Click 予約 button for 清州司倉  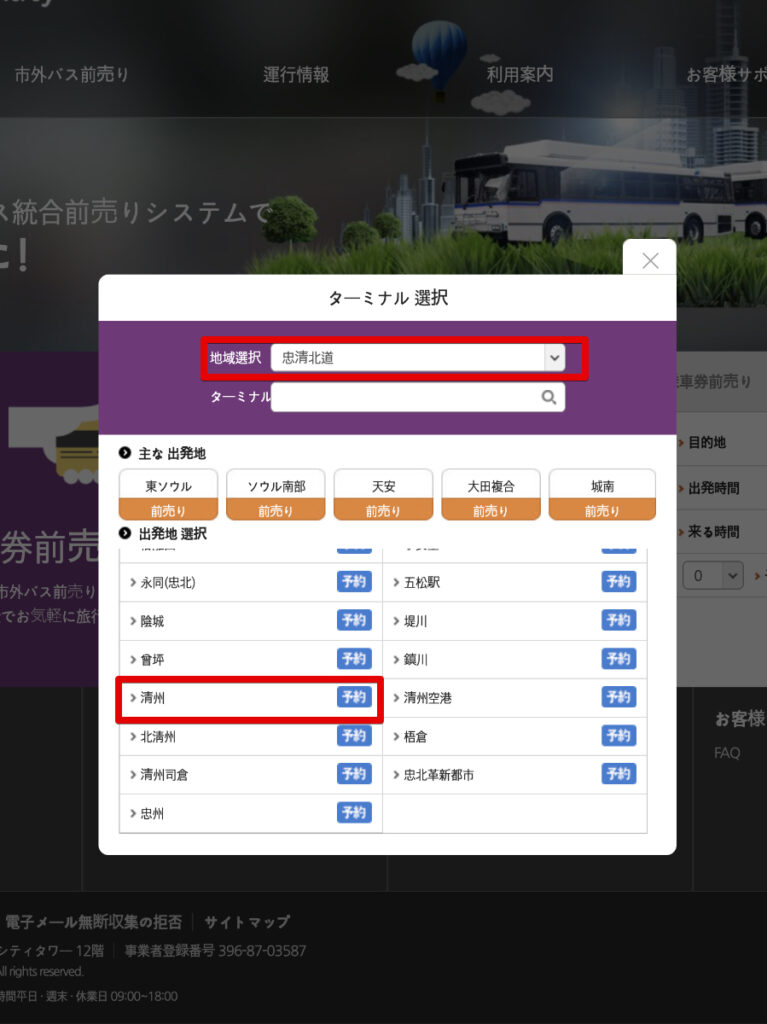coord(354,775)
